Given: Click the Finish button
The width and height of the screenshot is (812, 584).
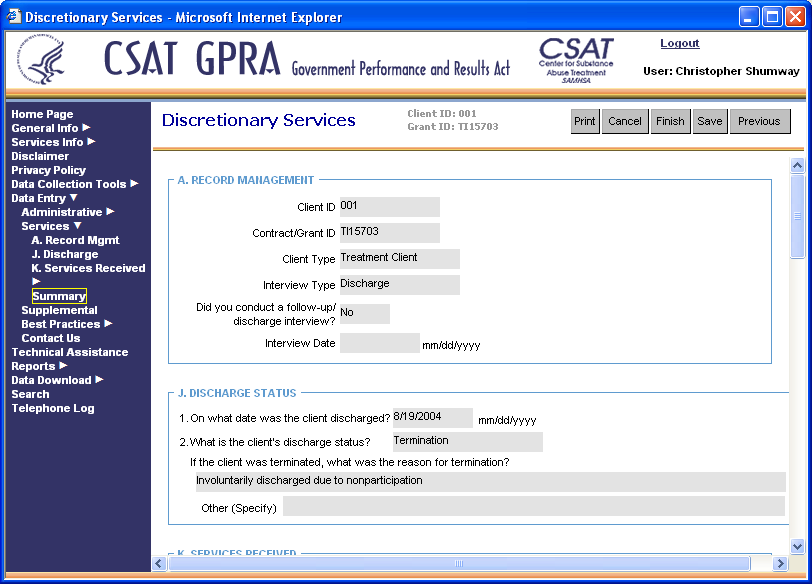Looking at the screenshot, I should click(x=670, y=121).
